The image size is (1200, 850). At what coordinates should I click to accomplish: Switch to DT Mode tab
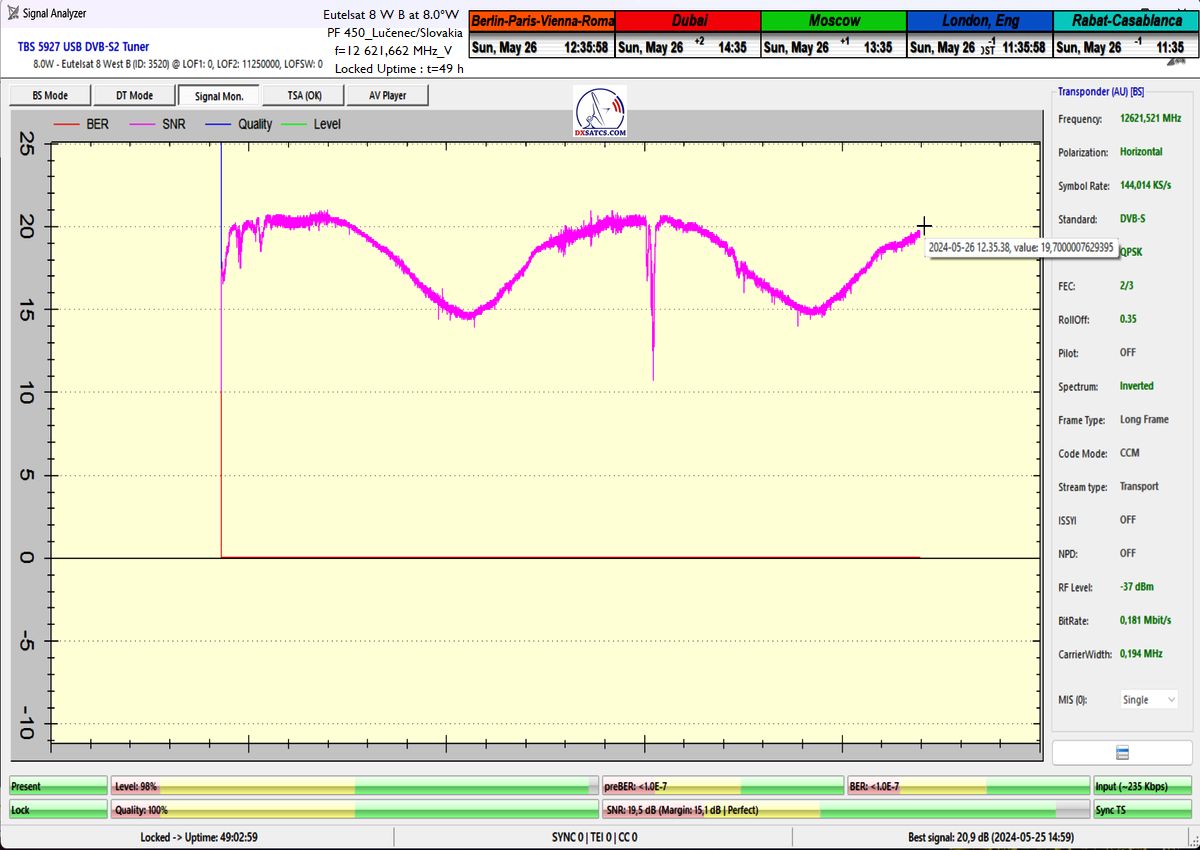(134, 96)
